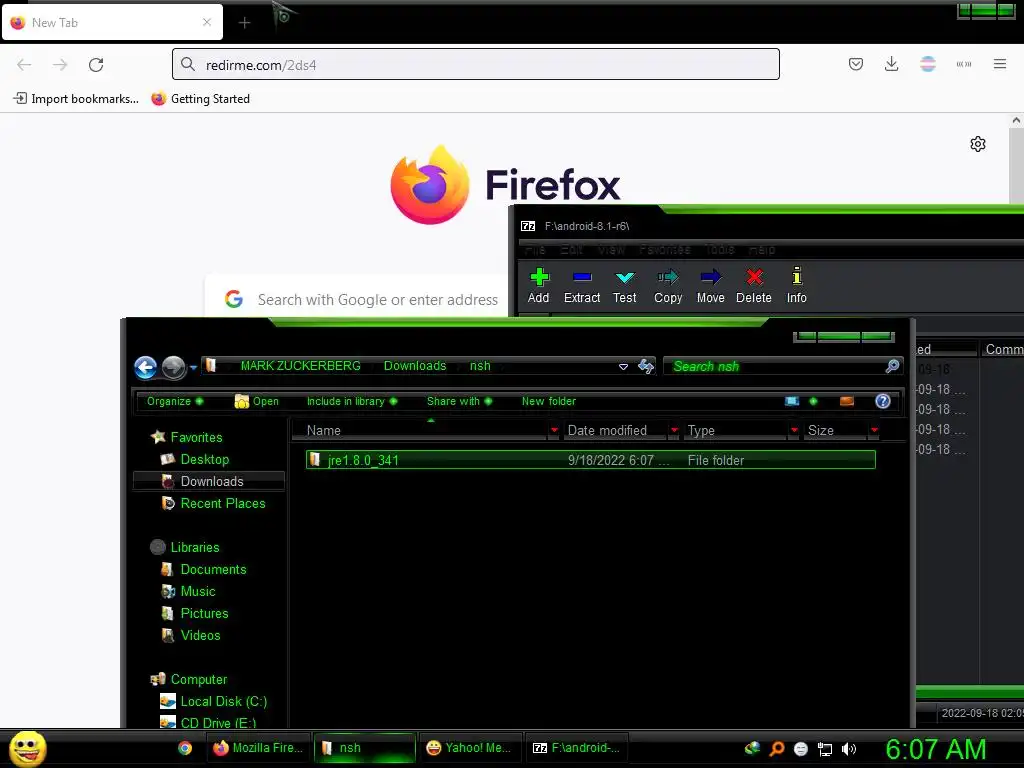The width and height of the screenshot is (1024, 768).
Task: Open the Name column filter dropdown
Action: pos(554,430)
